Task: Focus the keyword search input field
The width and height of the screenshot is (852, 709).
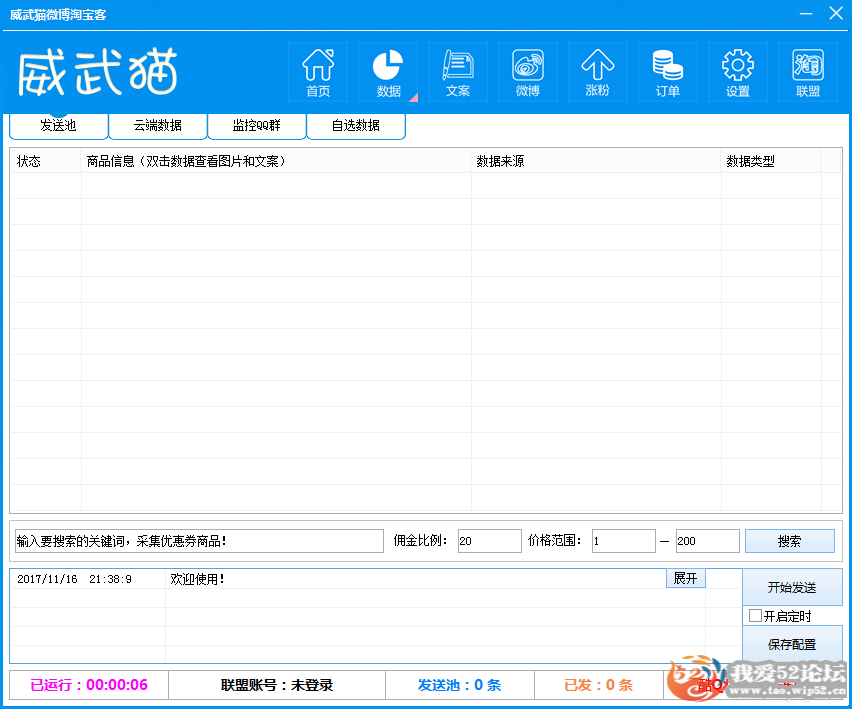Action: tap(199, 541)
